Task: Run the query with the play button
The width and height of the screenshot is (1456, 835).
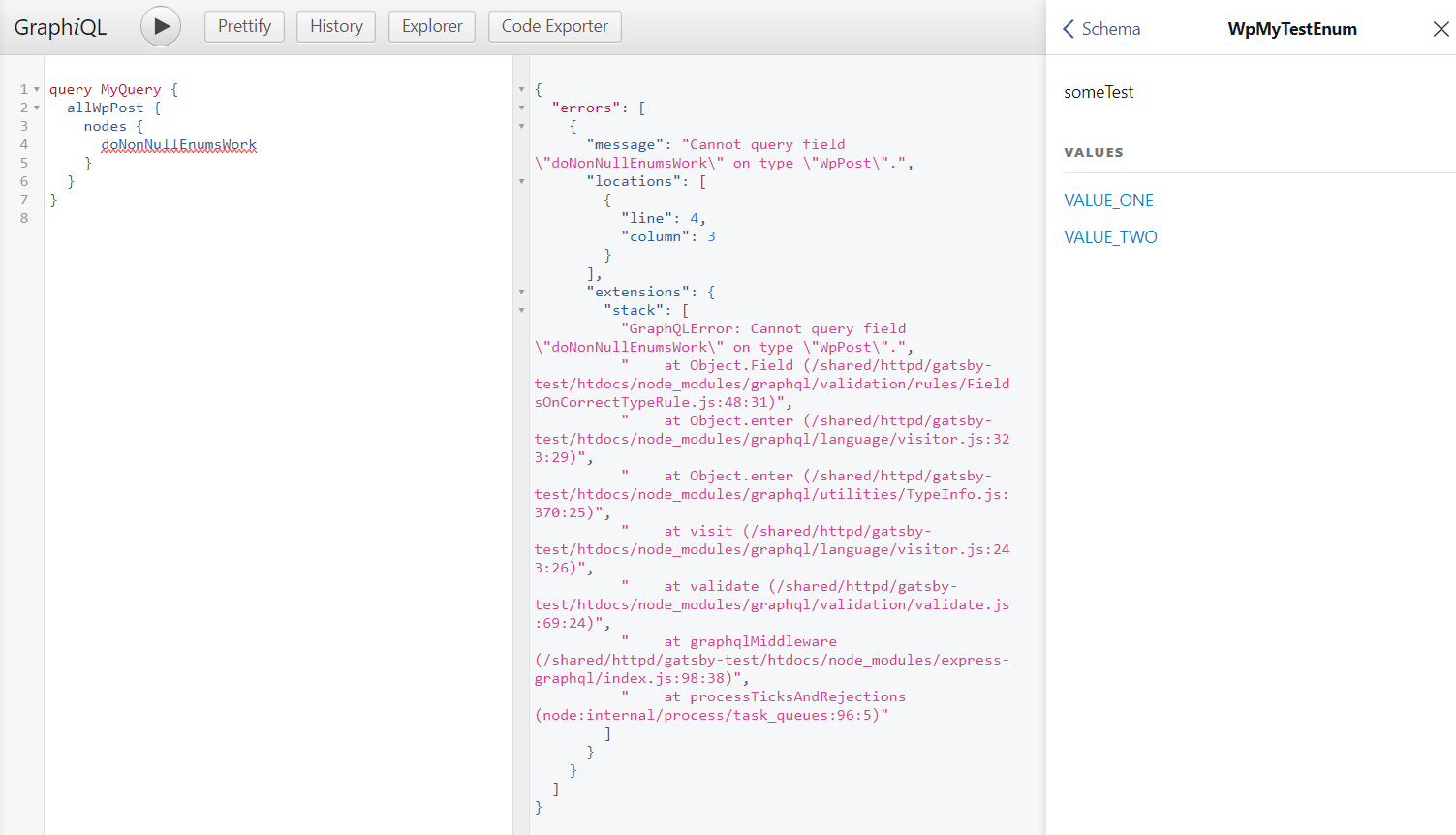Action: (160, 26)
